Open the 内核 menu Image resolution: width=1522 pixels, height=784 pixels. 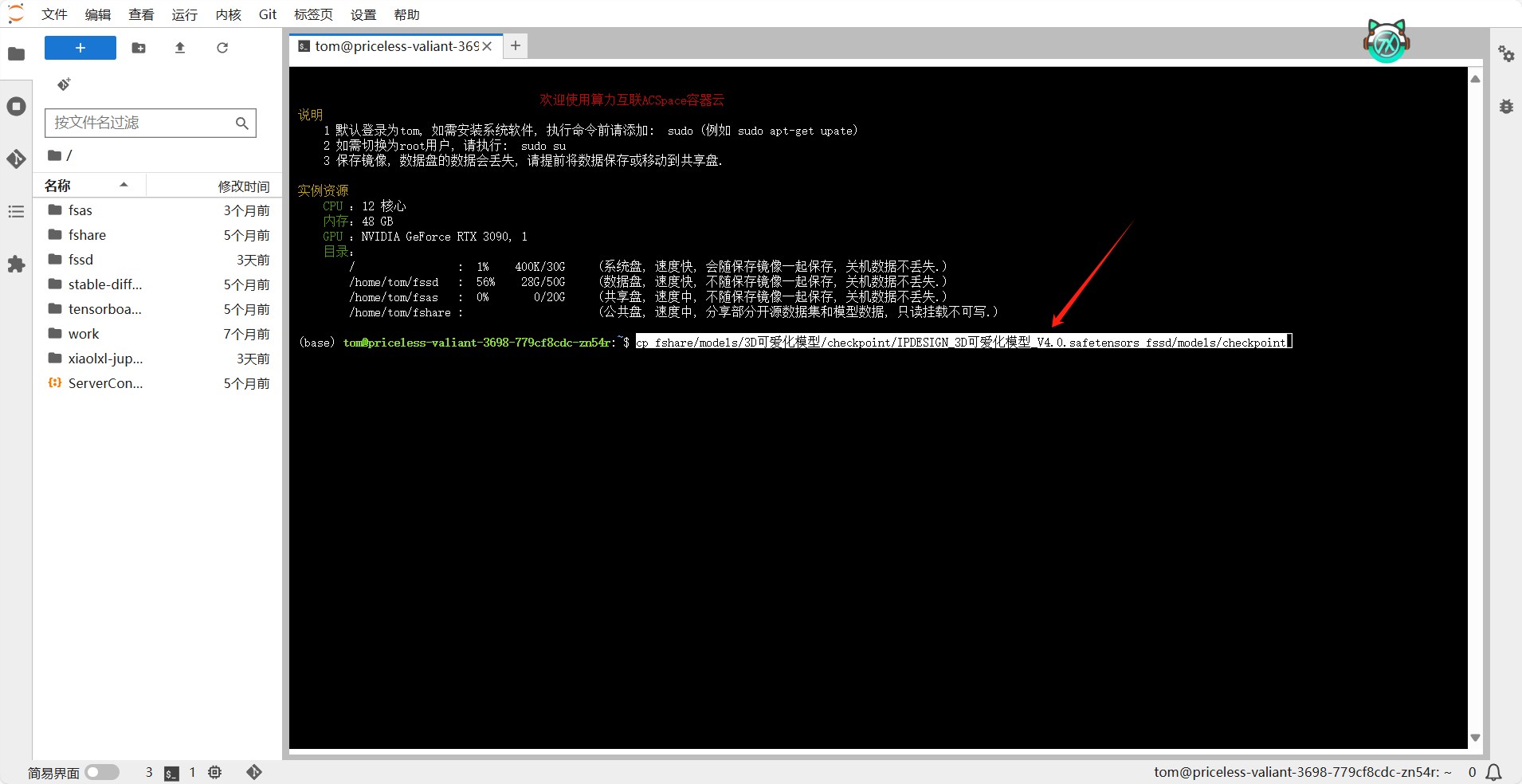(x=228, y=14)
